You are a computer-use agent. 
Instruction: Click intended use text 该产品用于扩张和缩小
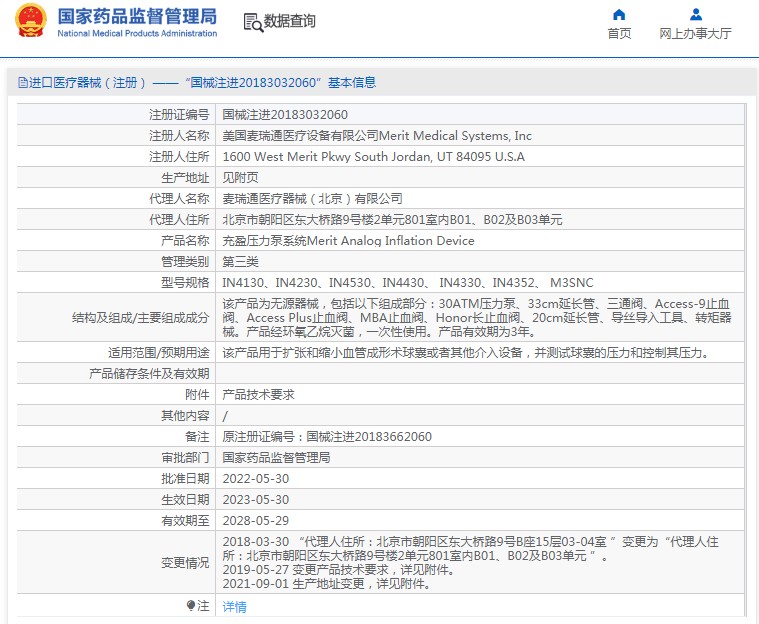[x=468, y=352]
